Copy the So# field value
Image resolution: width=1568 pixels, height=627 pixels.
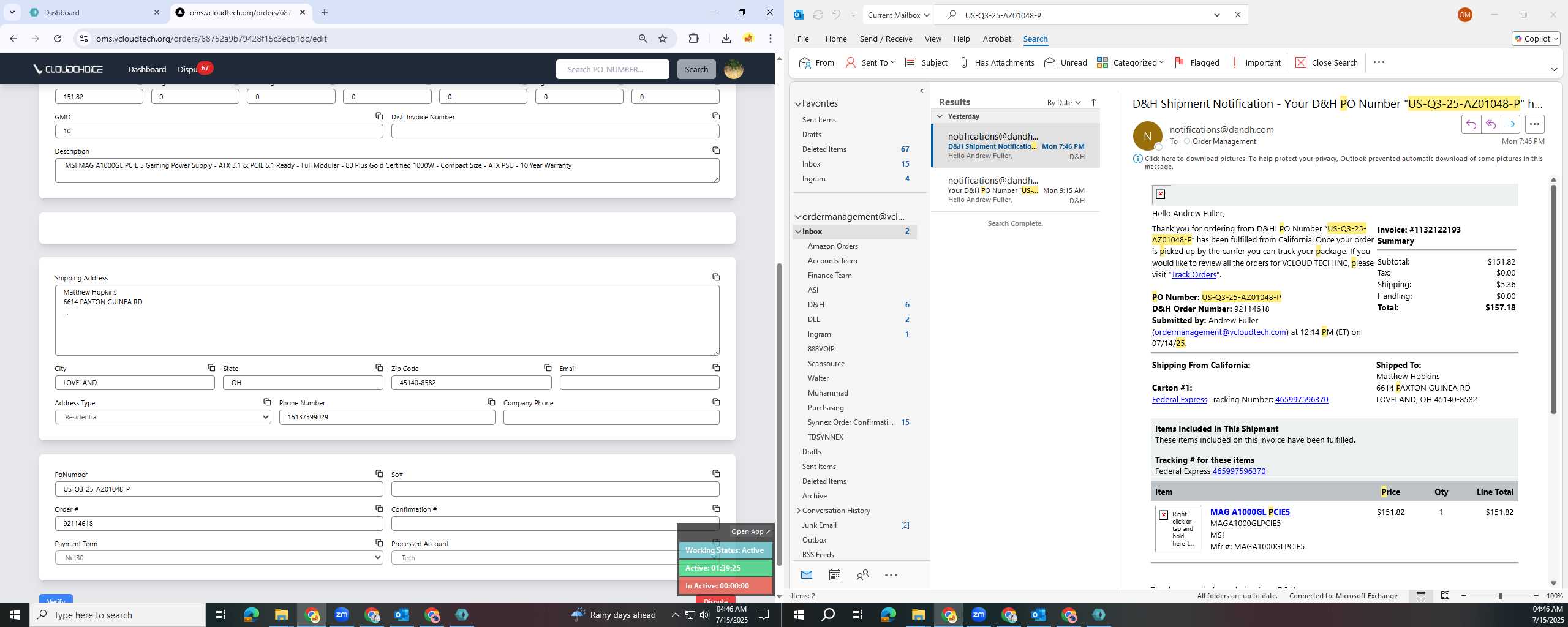[715, 473]
